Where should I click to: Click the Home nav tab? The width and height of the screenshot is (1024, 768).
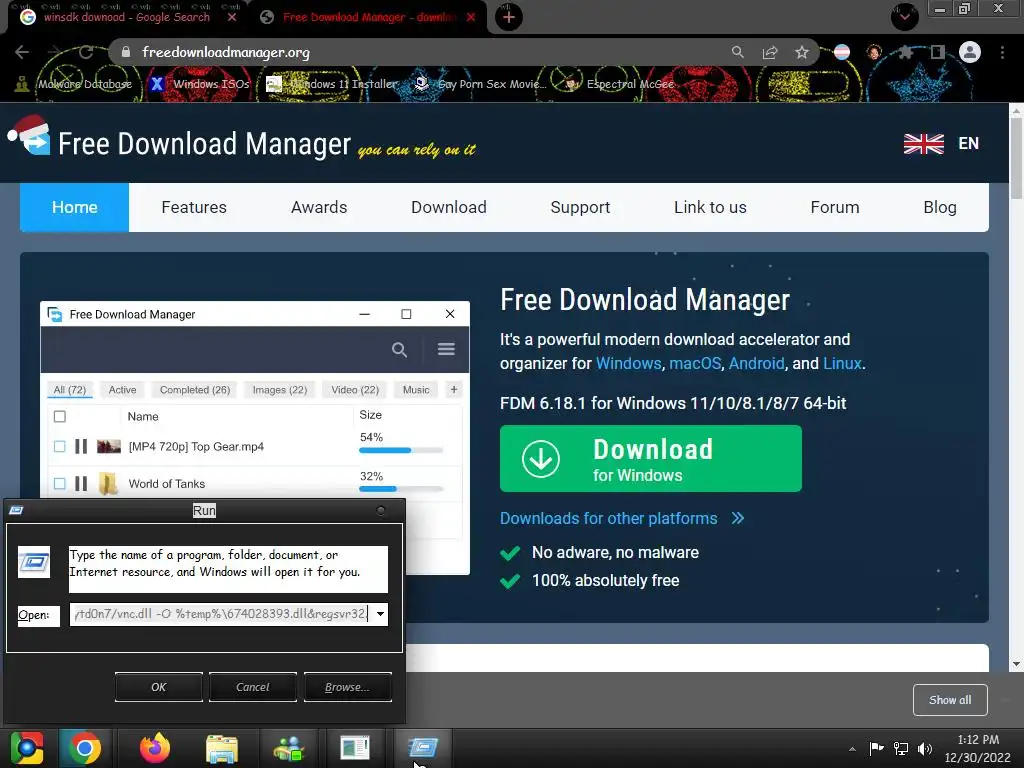coord(74,207)
